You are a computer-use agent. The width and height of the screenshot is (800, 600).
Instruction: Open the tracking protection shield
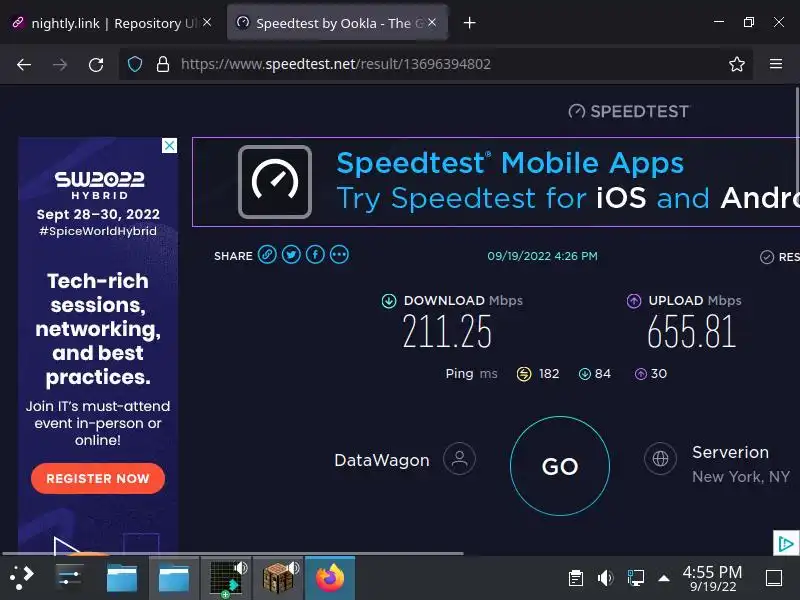(x=135, y=64)
